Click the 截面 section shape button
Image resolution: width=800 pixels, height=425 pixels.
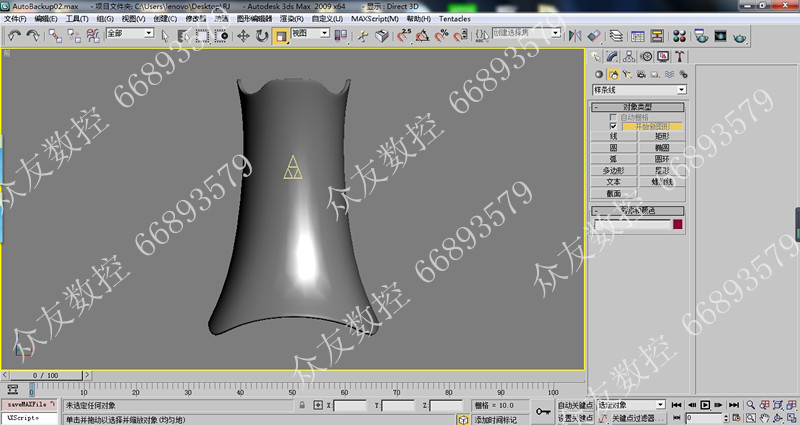(x=614, y=193)
